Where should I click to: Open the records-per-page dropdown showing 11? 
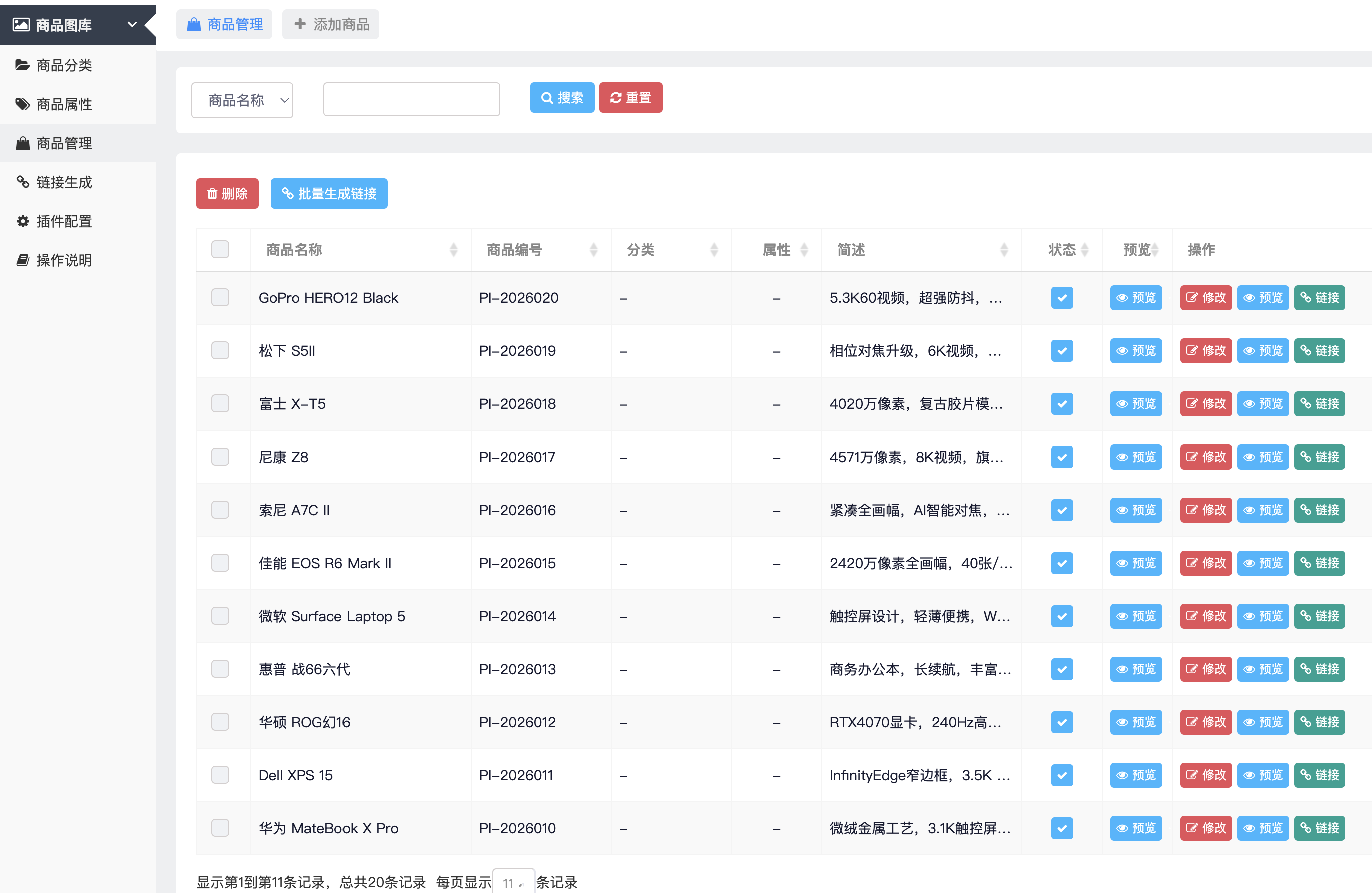click(513, 882)
